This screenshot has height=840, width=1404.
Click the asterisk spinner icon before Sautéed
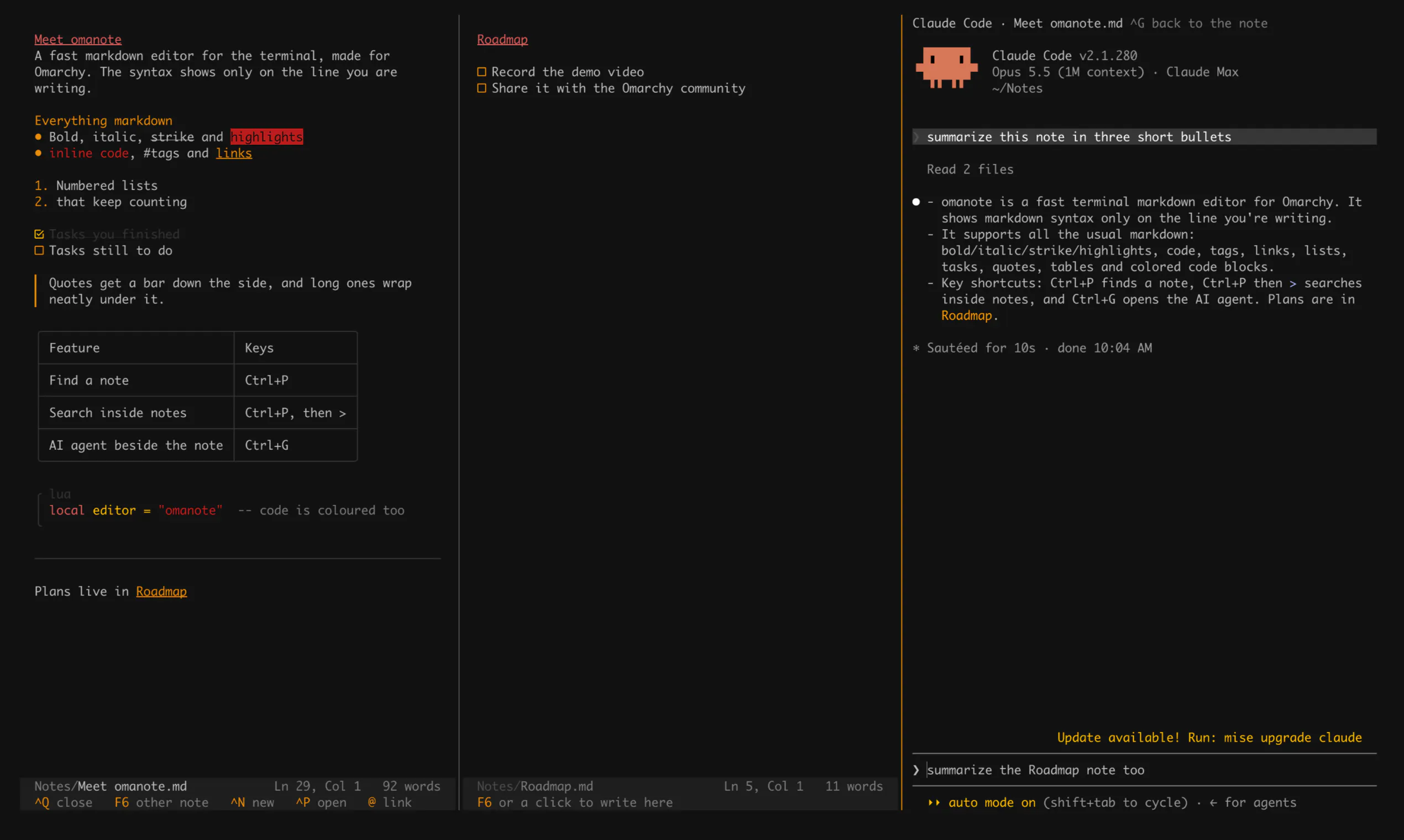[x=916, y=348]
